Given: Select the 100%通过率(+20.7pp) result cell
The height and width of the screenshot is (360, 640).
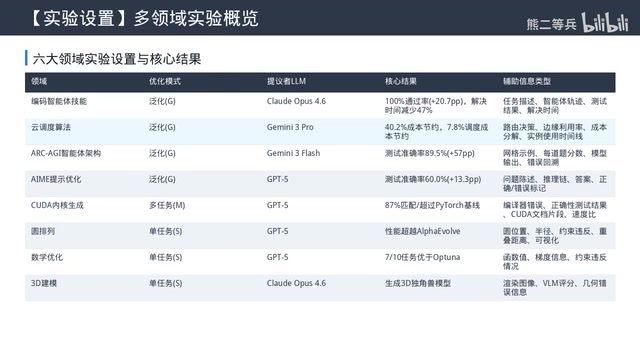Looking at the screenshot, I should (x=436, y=106).
